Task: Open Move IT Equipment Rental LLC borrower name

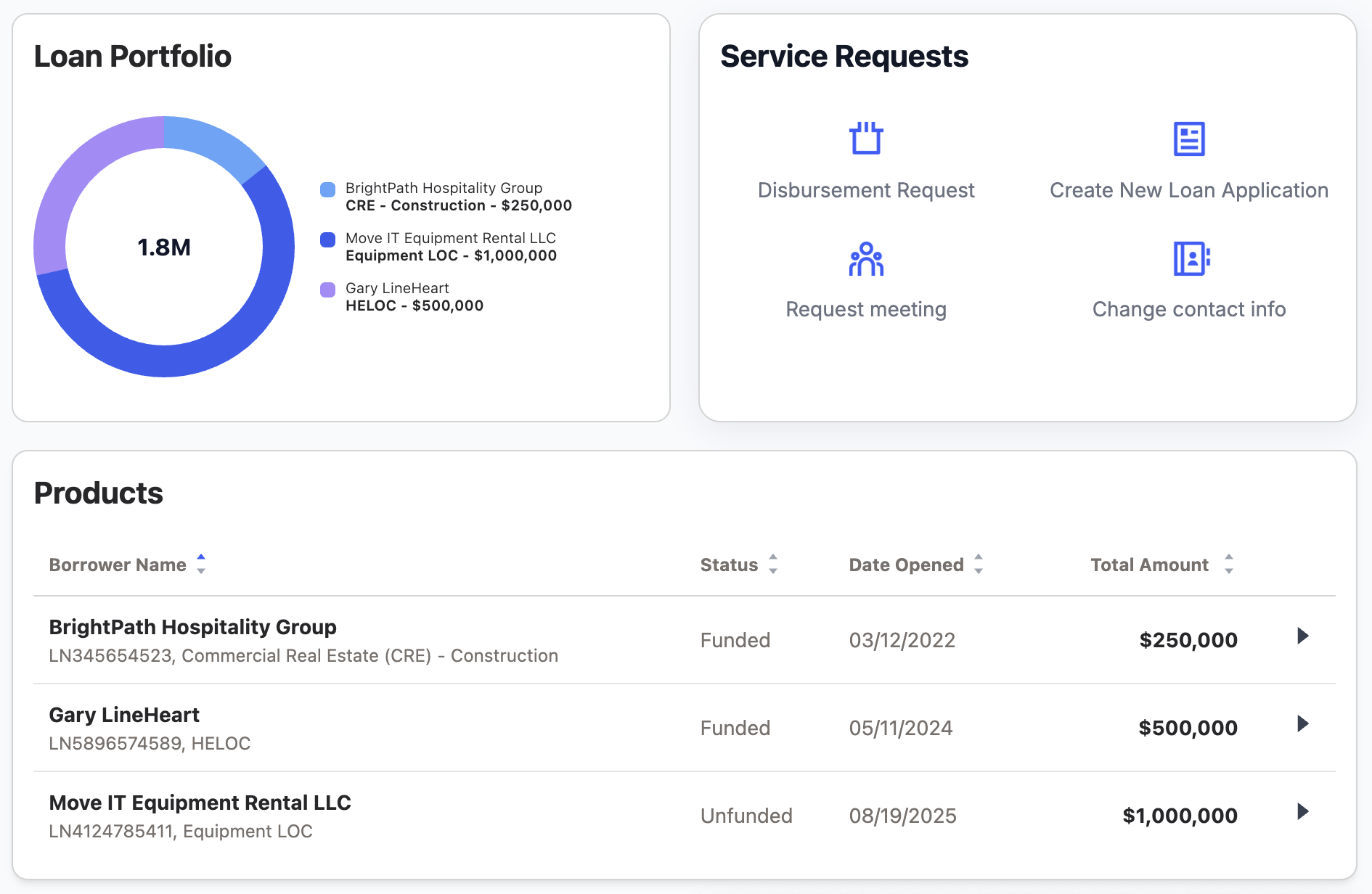Action: [200, 803]
